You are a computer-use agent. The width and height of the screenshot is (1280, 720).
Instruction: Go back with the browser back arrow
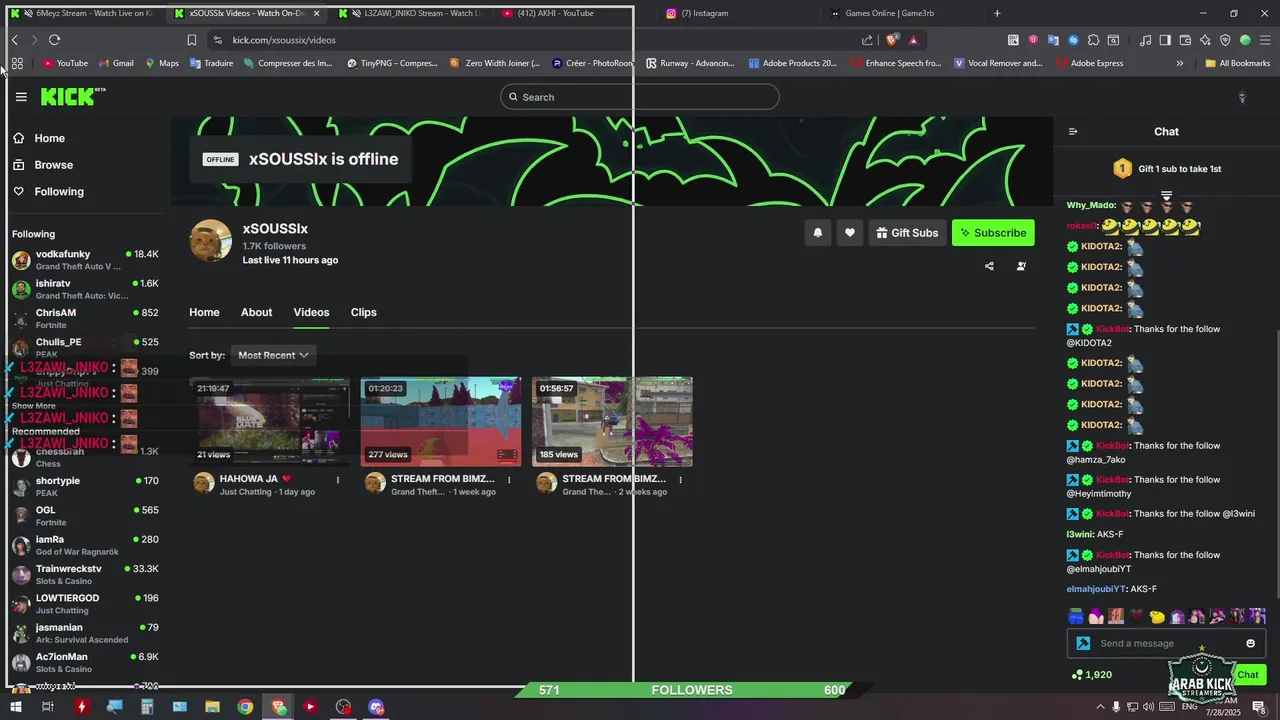point(15,40)
